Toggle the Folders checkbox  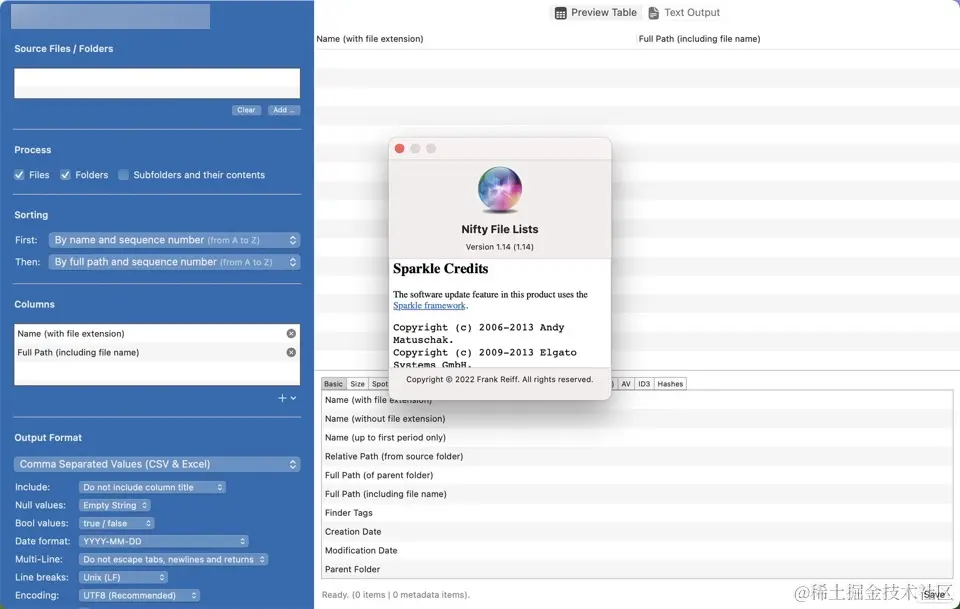tap(66, 175)
